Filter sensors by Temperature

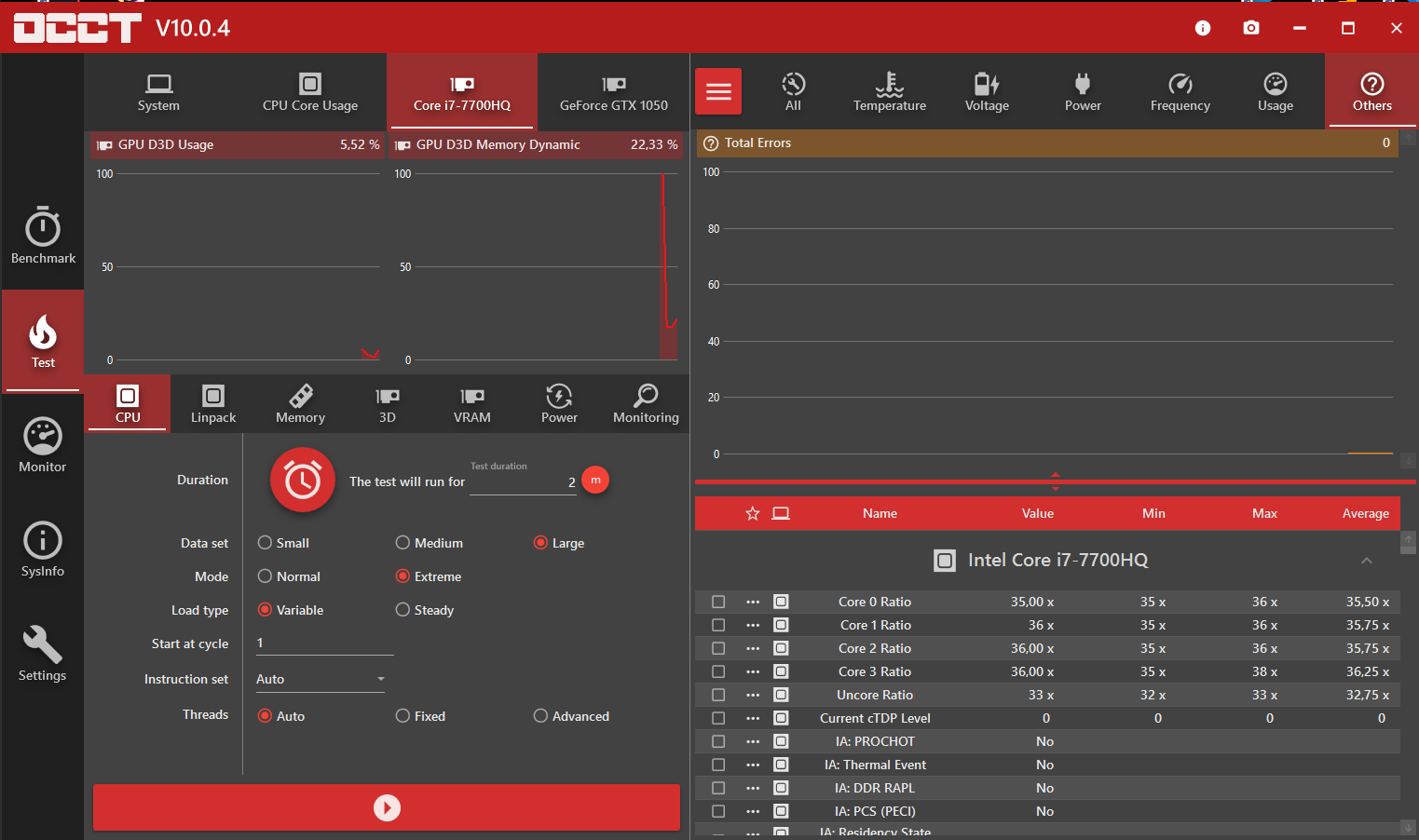tap(890, 91)
